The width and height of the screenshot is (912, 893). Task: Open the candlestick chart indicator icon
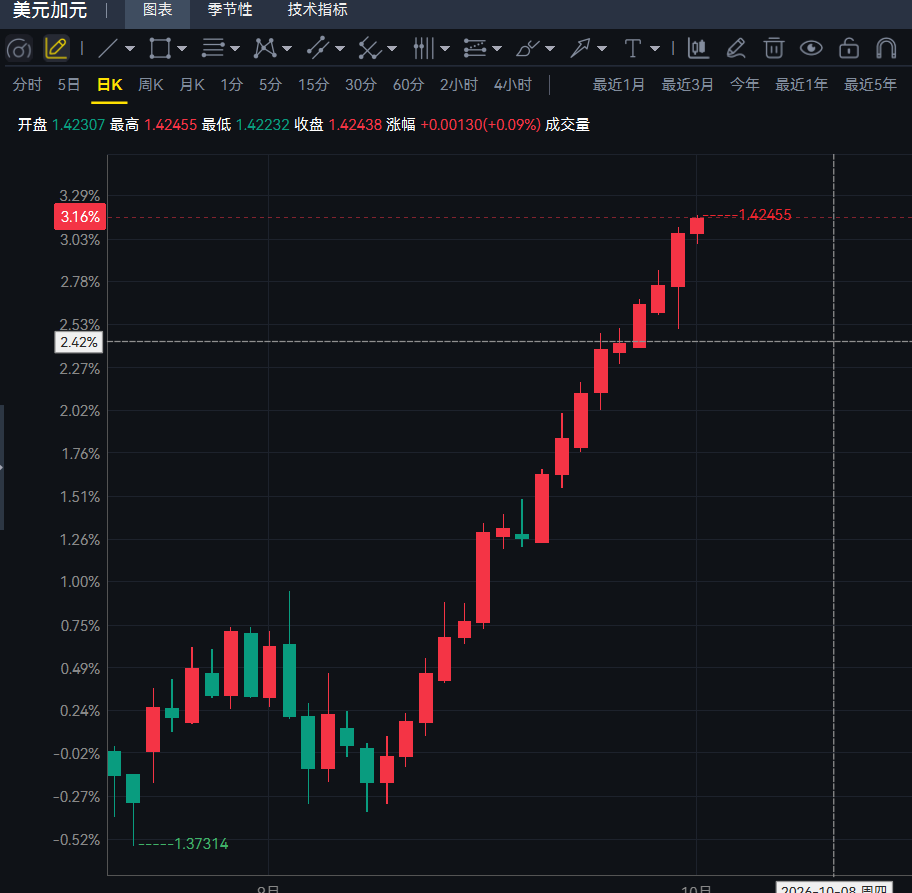tap(698, 48)
